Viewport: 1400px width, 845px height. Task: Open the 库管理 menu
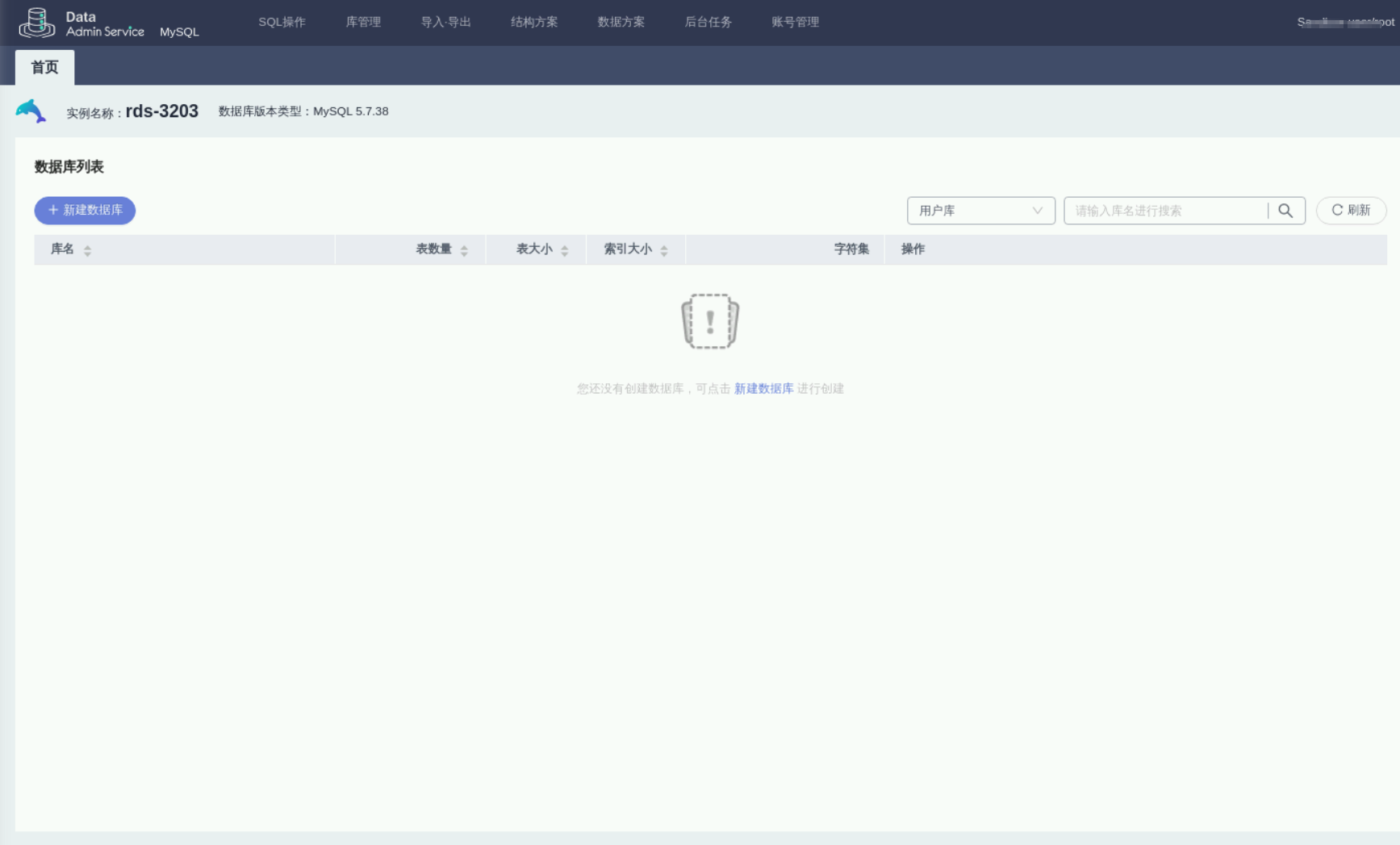click(363, 22)
